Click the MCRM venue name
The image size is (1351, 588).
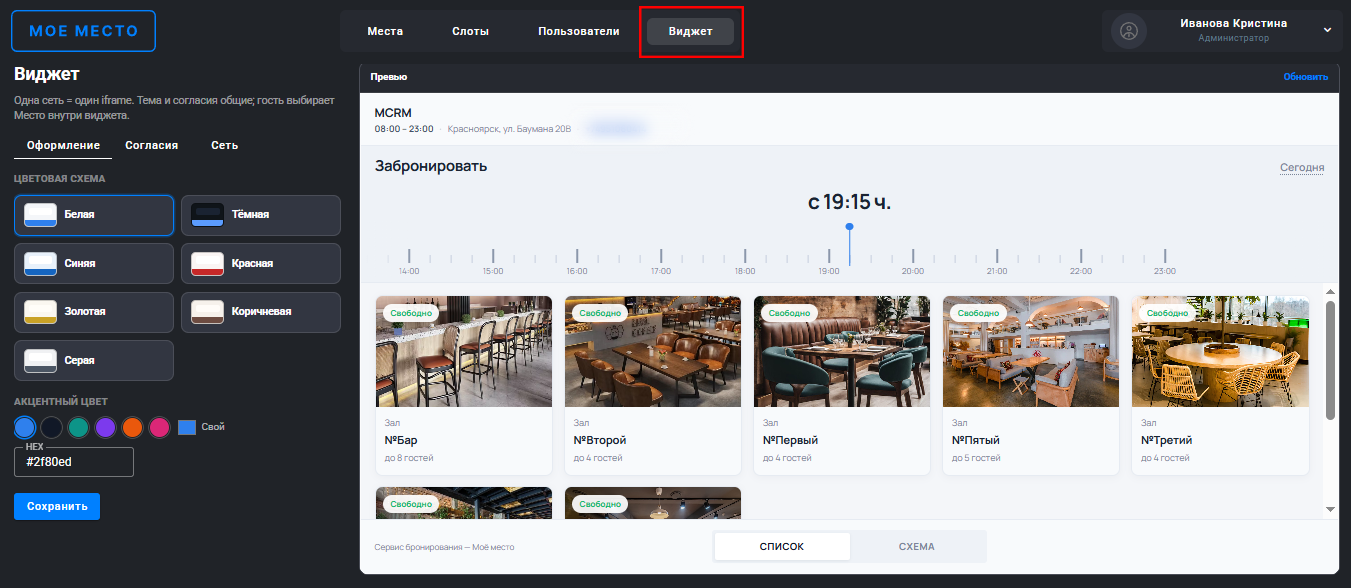point(393,113)
